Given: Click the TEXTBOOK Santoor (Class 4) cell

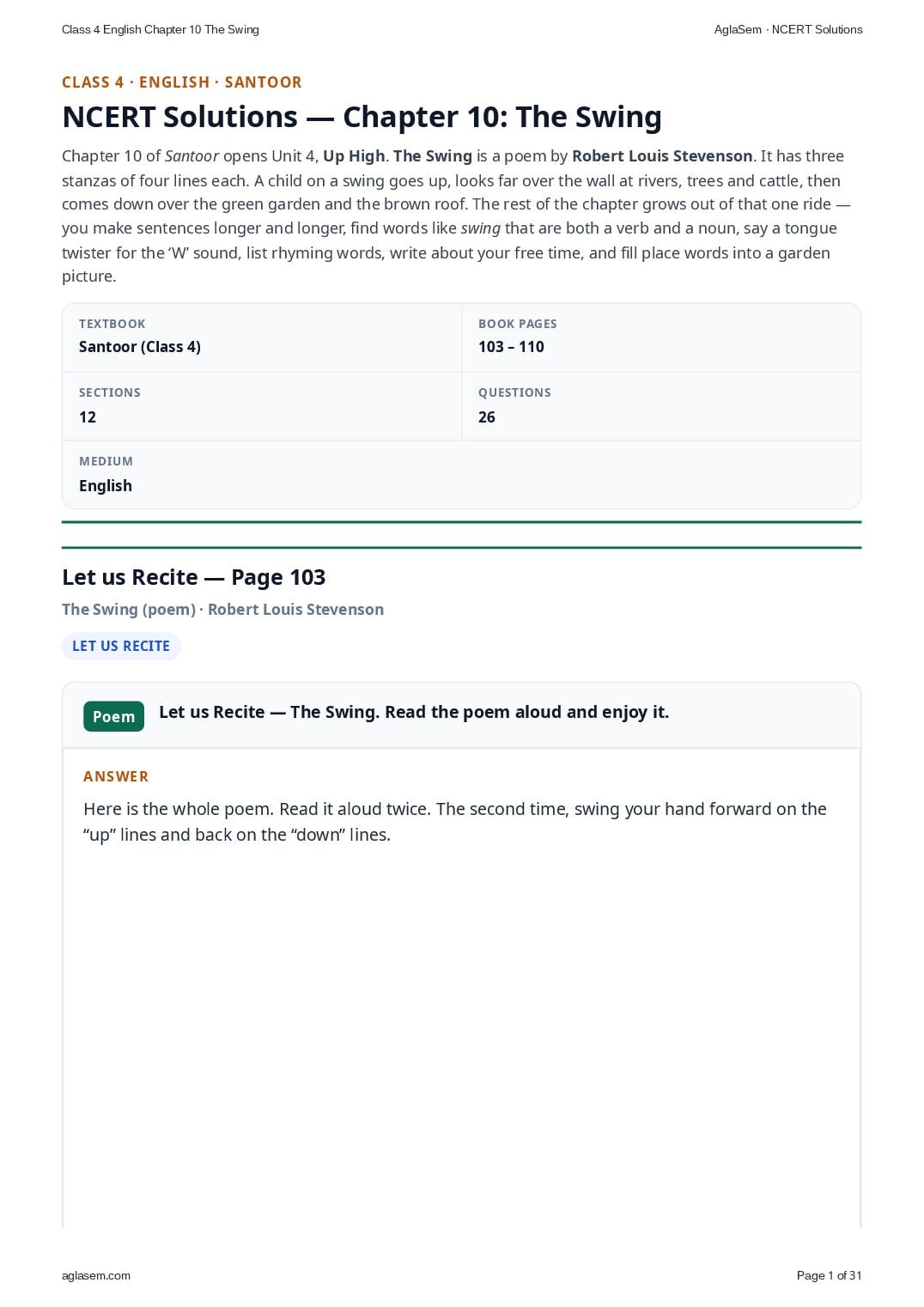Looking at the screenshot, I should pyautogui.click(x=262, y=337).
